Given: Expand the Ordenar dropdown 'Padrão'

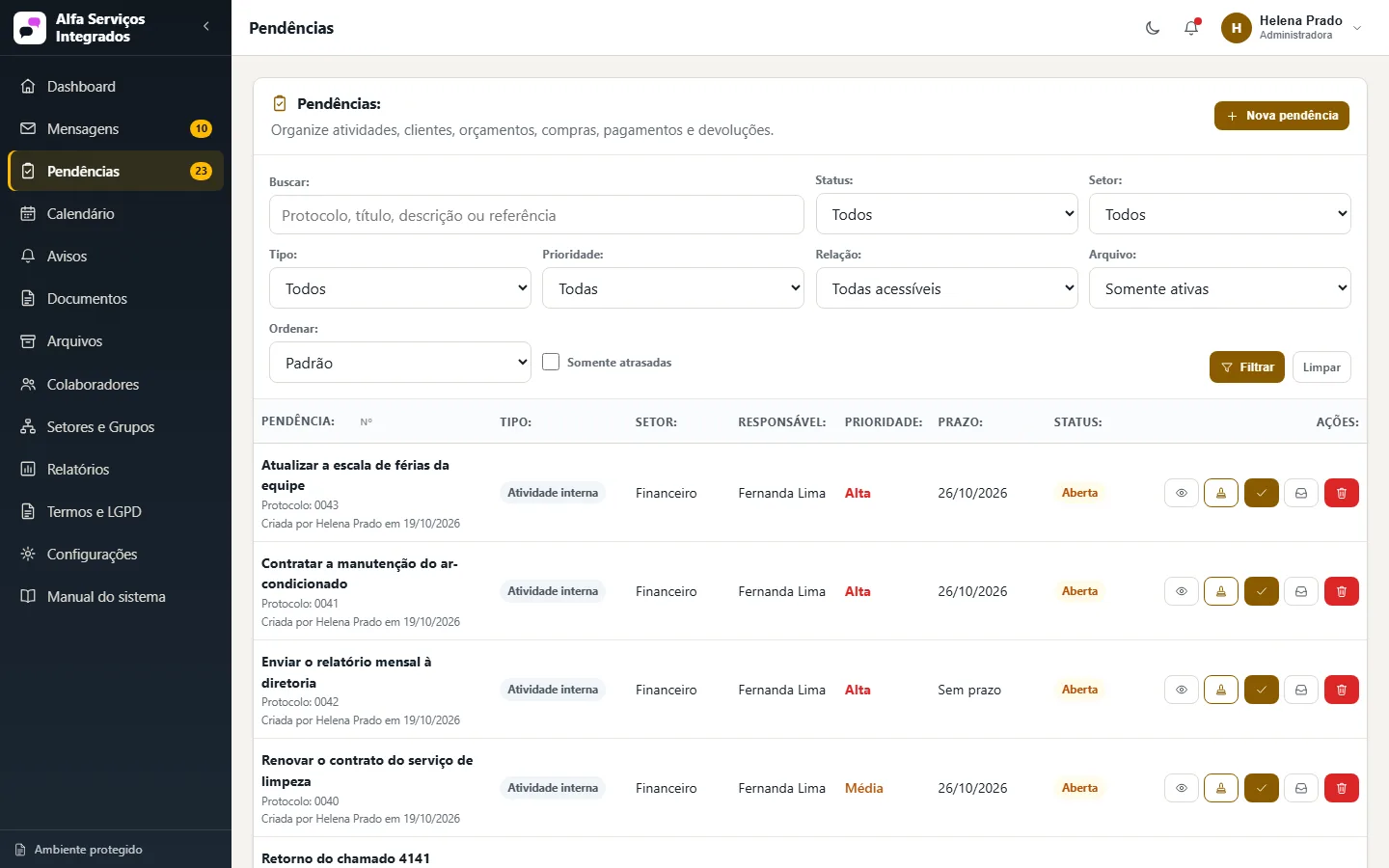Looking at the screenshot, I should coord(400,363).
